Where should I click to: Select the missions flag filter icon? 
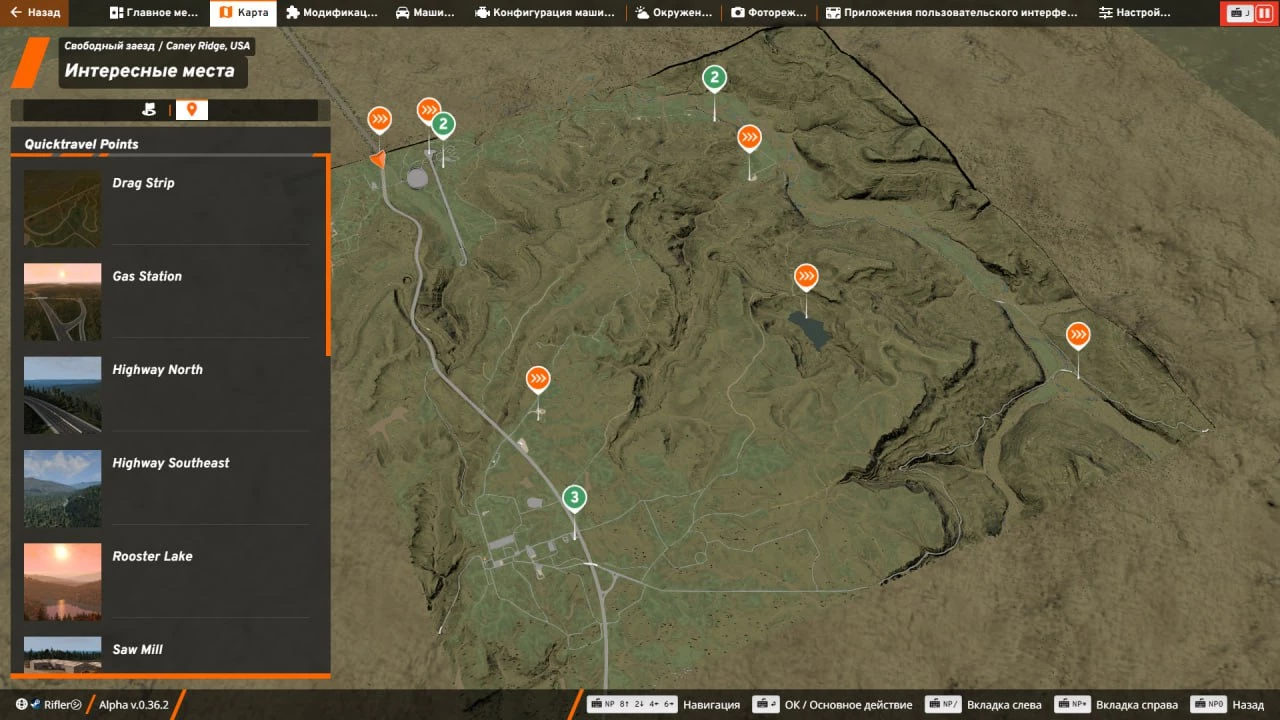pos(149,110)
